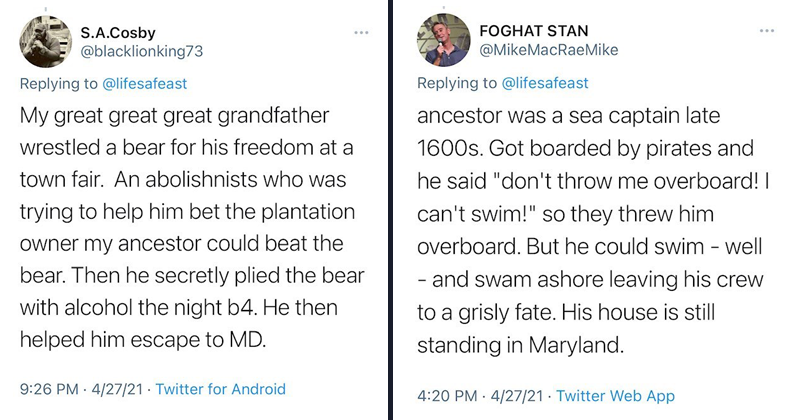Click the Twitter for Android source link
Screen dimensions: 800x420
point(220,389)
